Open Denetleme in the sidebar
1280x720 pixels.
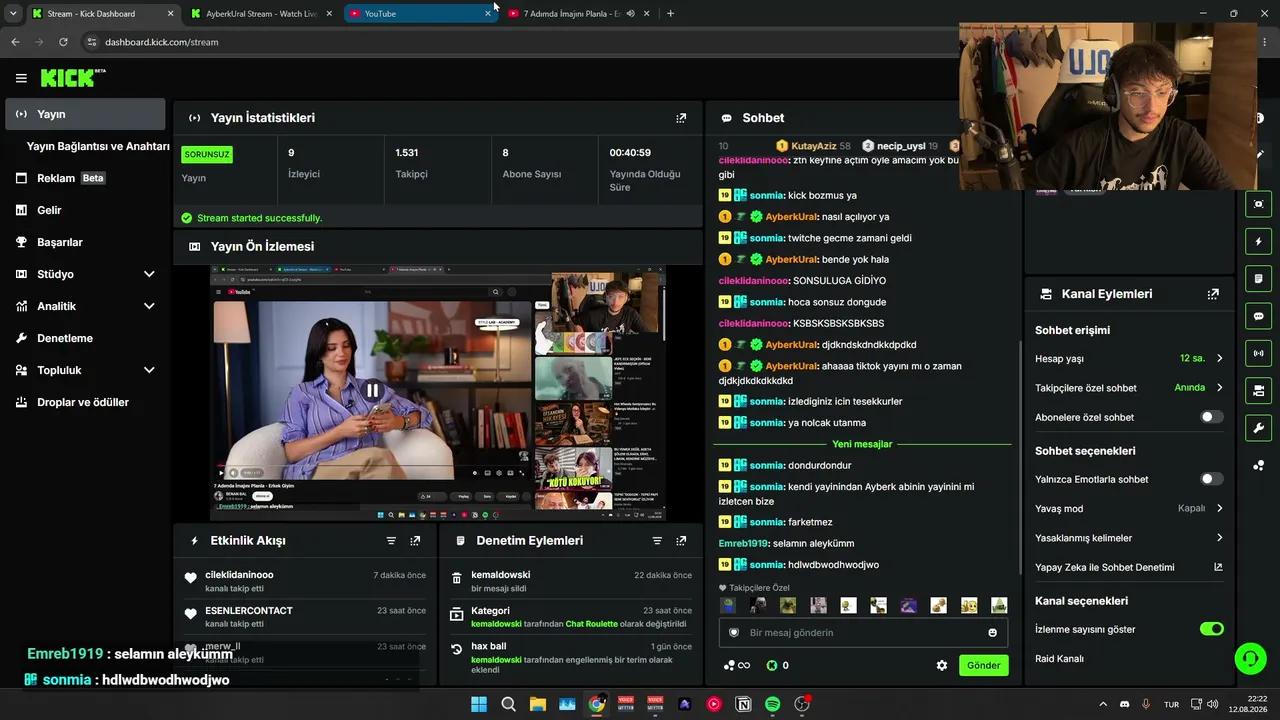coord(85,338)
